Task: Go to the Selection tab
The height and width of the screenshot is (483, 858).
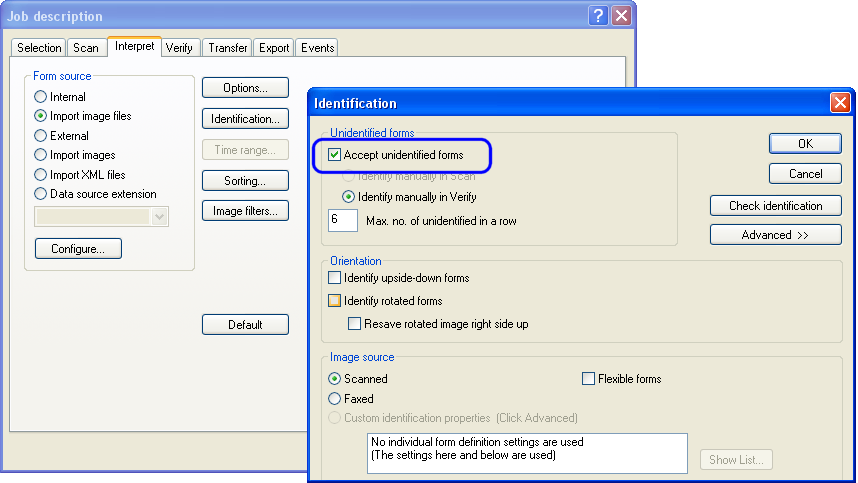Action: [x=39, y=48]
